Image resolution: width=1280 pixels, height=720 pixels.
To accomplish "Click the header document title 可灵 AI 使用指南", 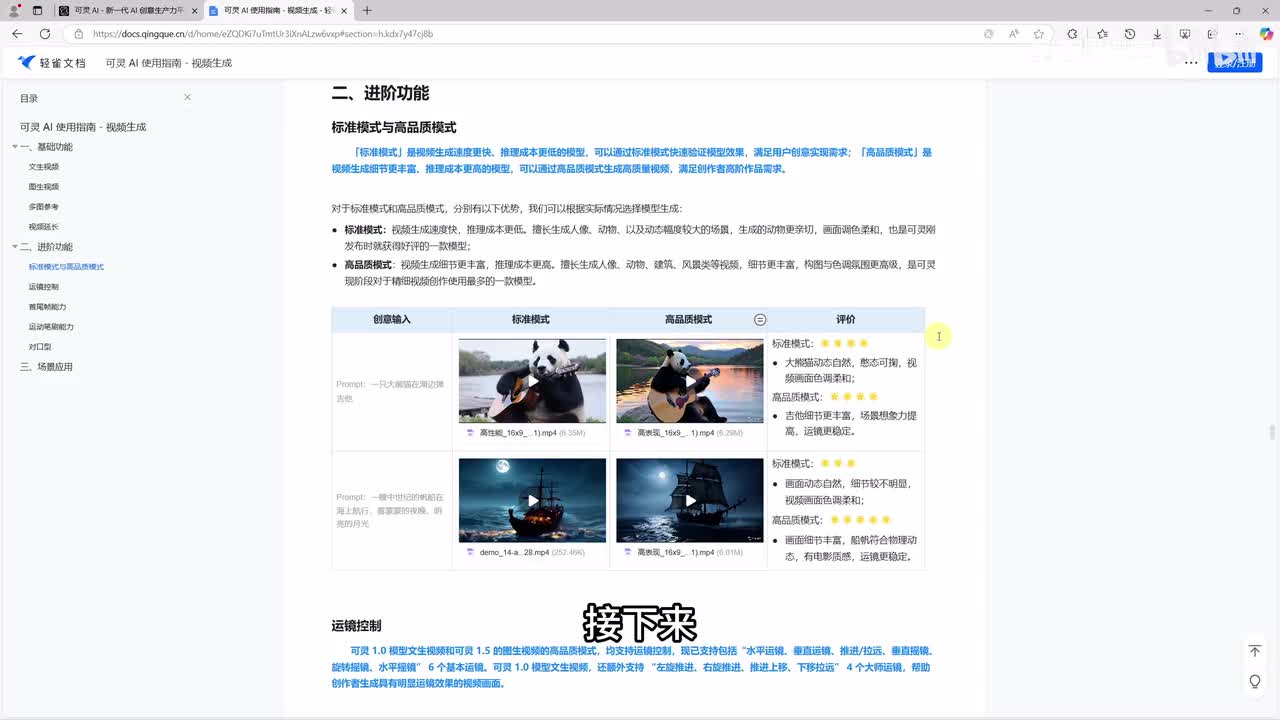I will click(x=169, y=62).
